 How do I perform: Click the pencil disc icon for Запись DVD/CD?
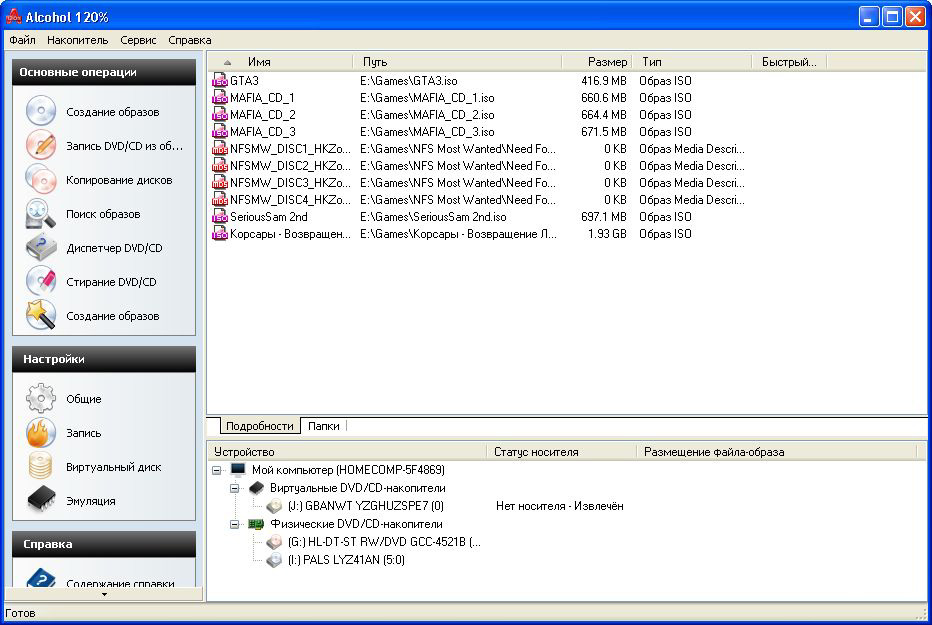(40, 145)
